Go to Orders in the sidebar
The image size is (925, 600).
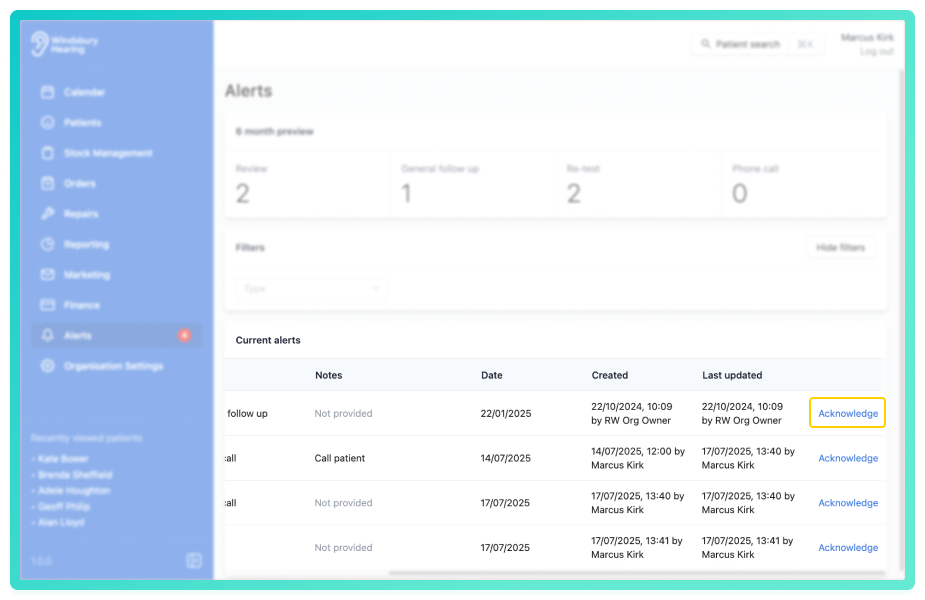coord(80,183)
